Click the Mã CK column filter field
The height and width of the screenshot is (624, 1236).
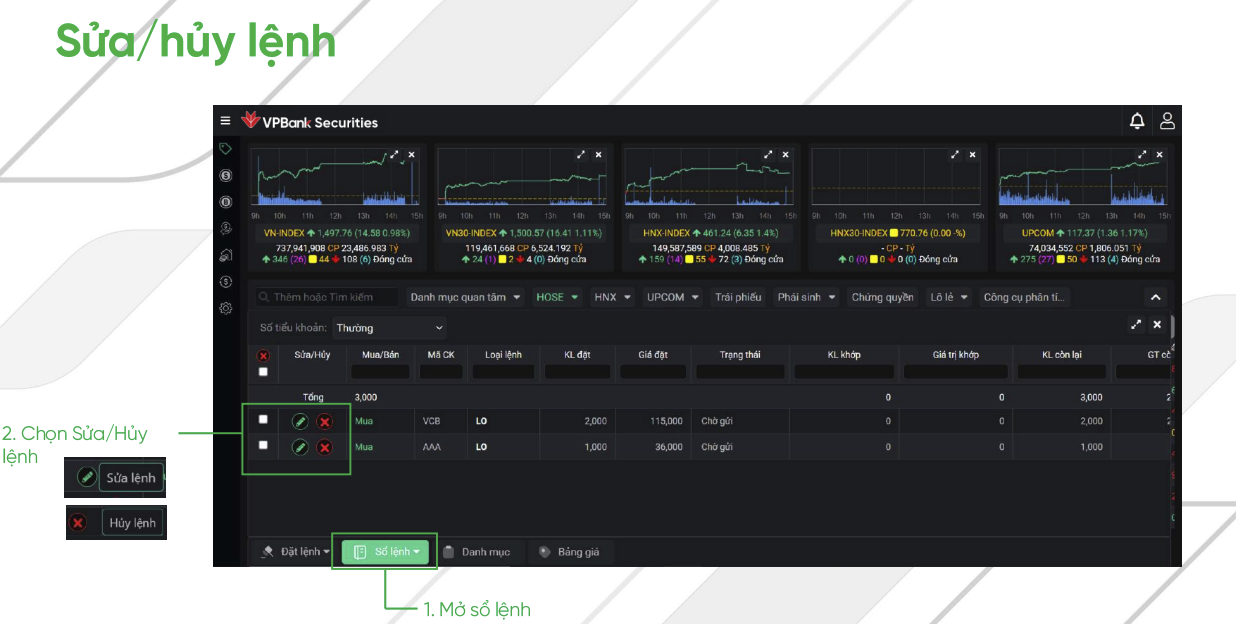[x=441, y=372]
